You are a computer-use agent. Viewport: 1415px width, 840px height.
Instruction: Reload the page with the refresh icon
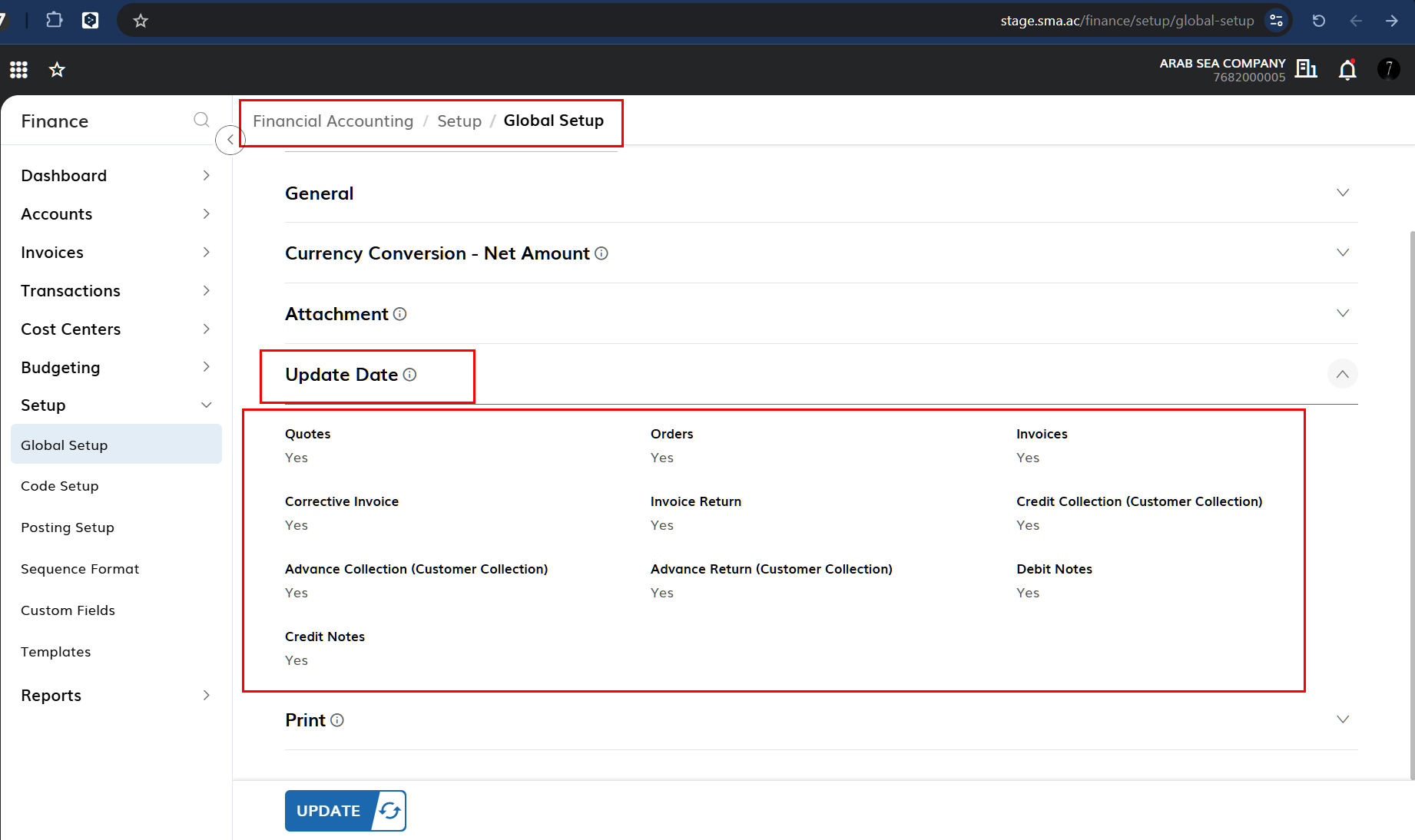pyautogui.click(x=1319, y=21)
